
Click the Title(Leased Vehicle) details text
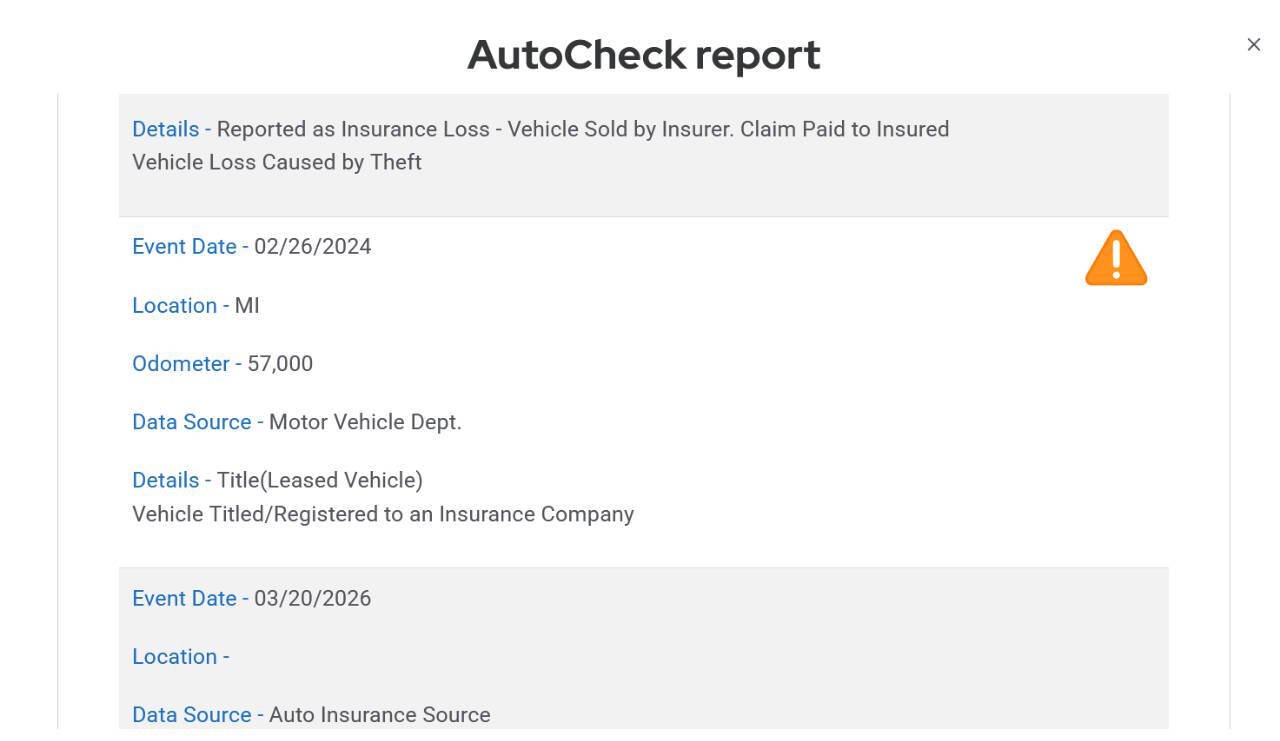320,480
